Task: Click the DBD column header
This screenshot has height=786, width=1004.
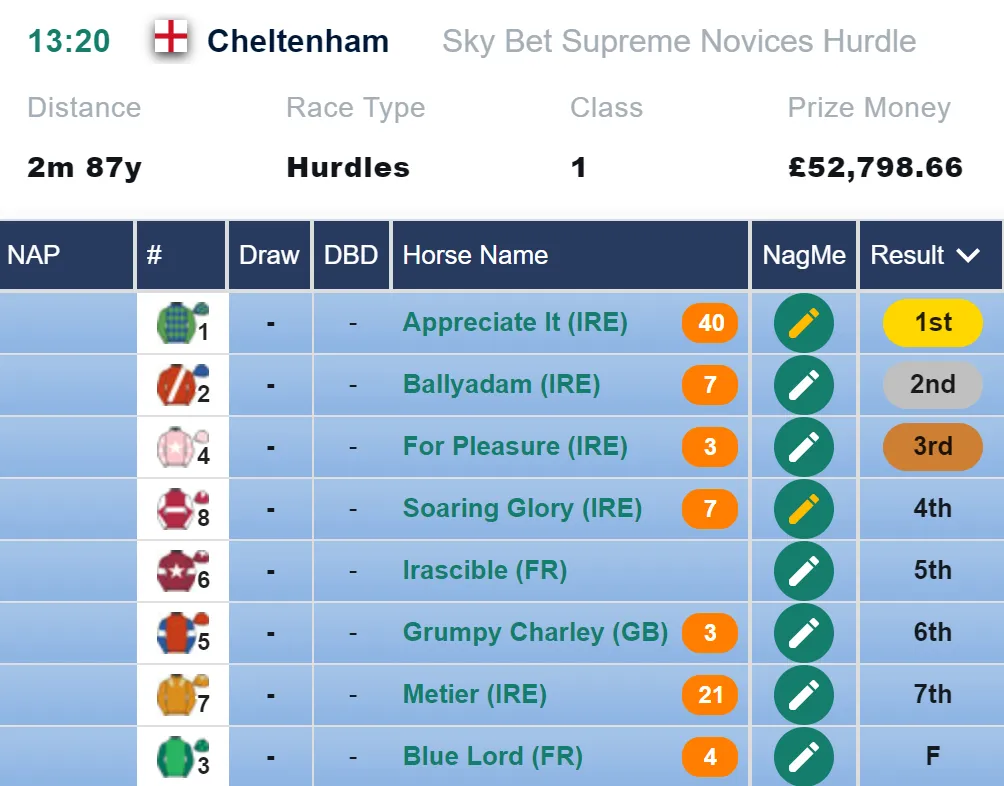Action: (351, 255)
